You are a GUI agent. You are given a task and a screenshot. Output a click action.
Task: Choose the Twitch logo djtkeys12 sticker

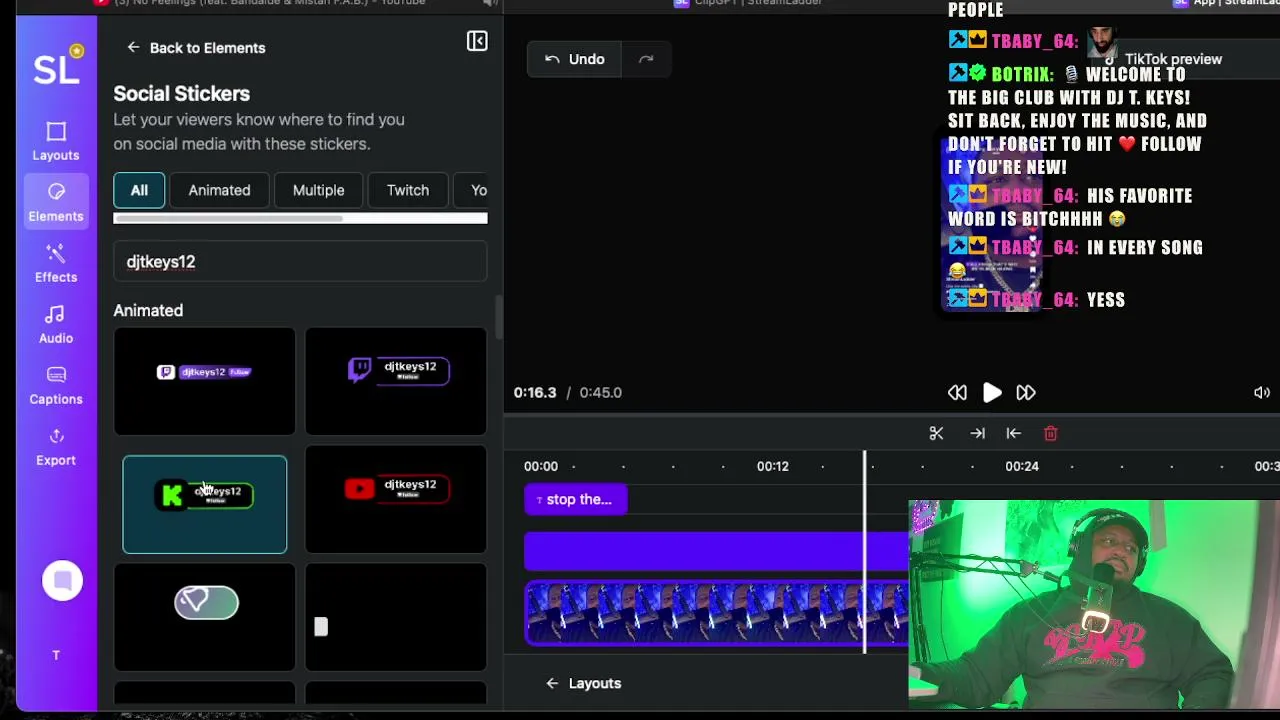coord(396,381)
